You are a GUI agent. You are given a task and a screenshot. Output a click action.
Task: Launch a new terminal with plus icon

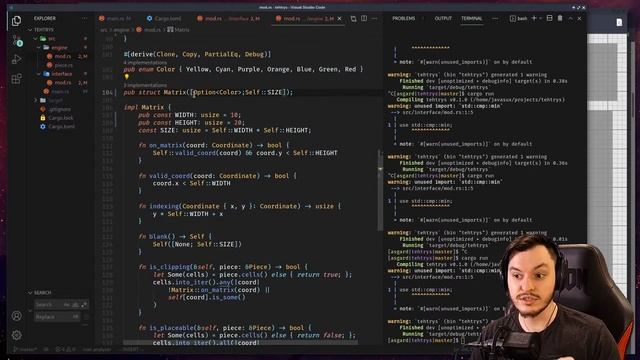[533, 18]
